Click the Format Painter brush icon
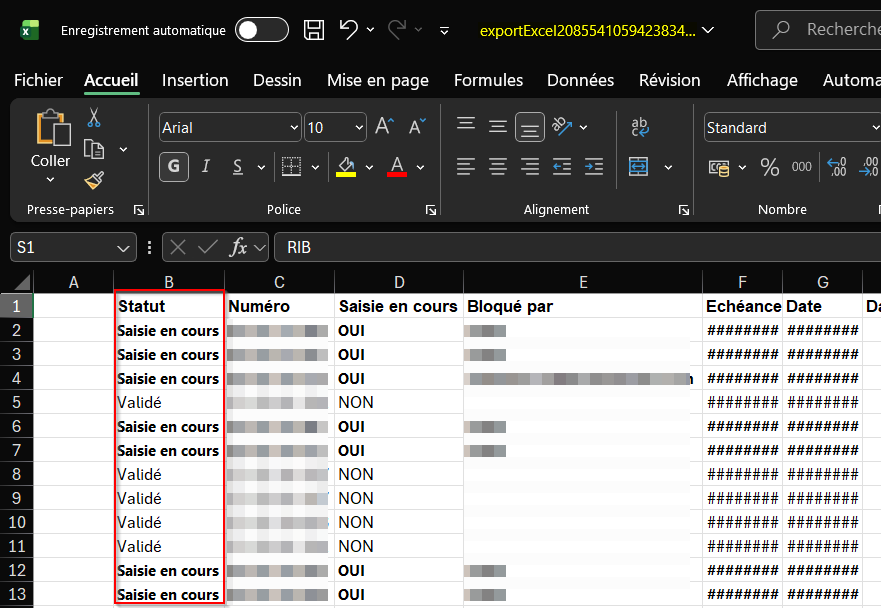The height and width of the screenshot is (608, 881). point(94,180)
